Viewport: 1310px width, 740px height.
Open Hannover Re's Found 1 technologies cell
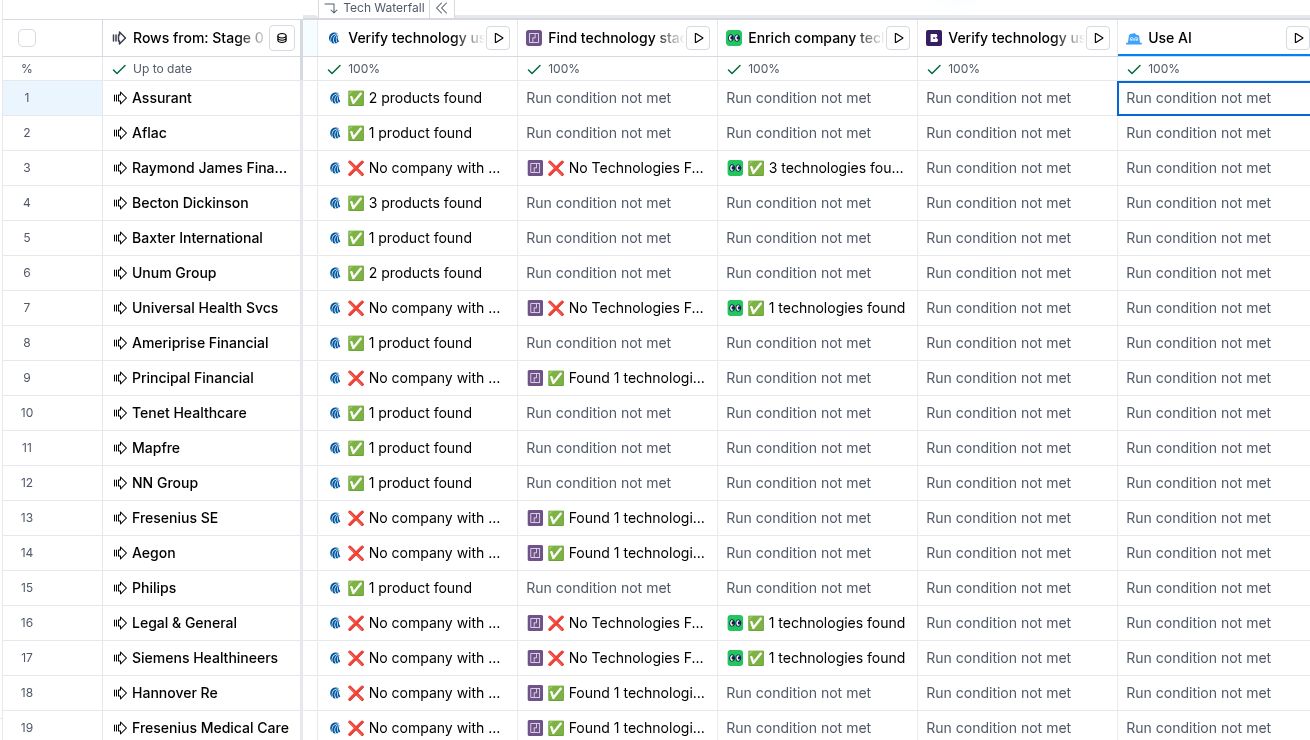(617, 693)
